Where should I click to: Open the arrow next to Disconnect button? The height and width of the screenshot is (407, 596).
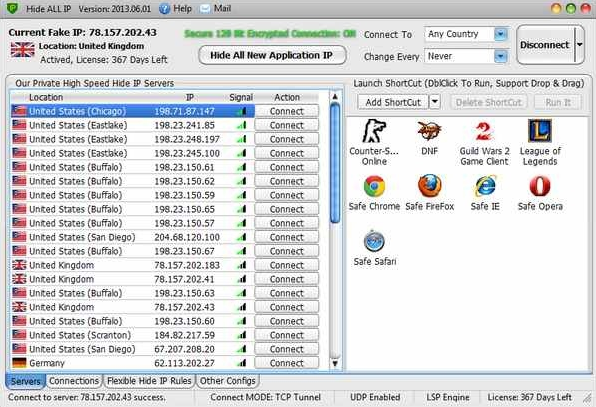click(579, 45)
